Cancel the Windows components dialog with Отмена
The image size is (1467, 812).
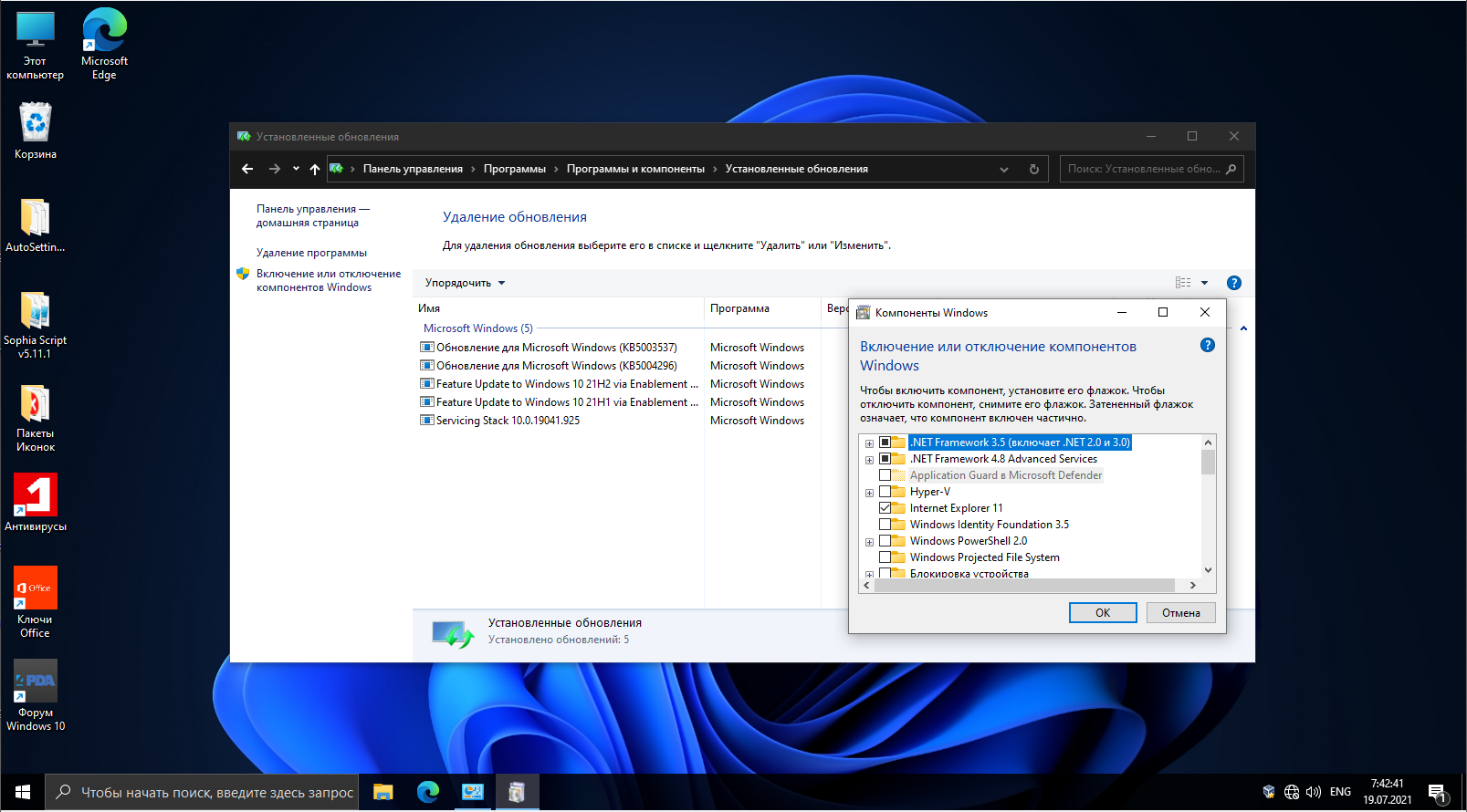click(1181, 613)
